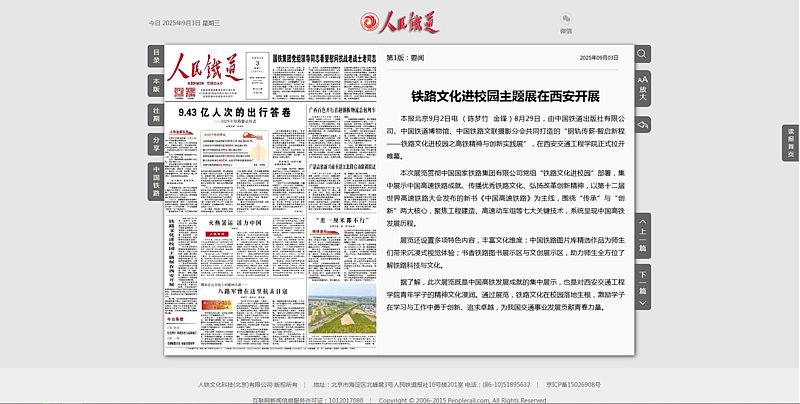Open the 读报首页 side tab
This screenshot has height=404, width=800.
coord(790,143)
